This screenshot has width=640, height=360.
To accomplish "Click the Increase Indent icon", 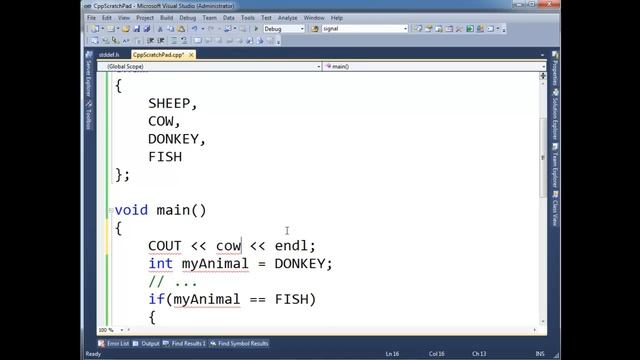I will [x=161, y=40].
